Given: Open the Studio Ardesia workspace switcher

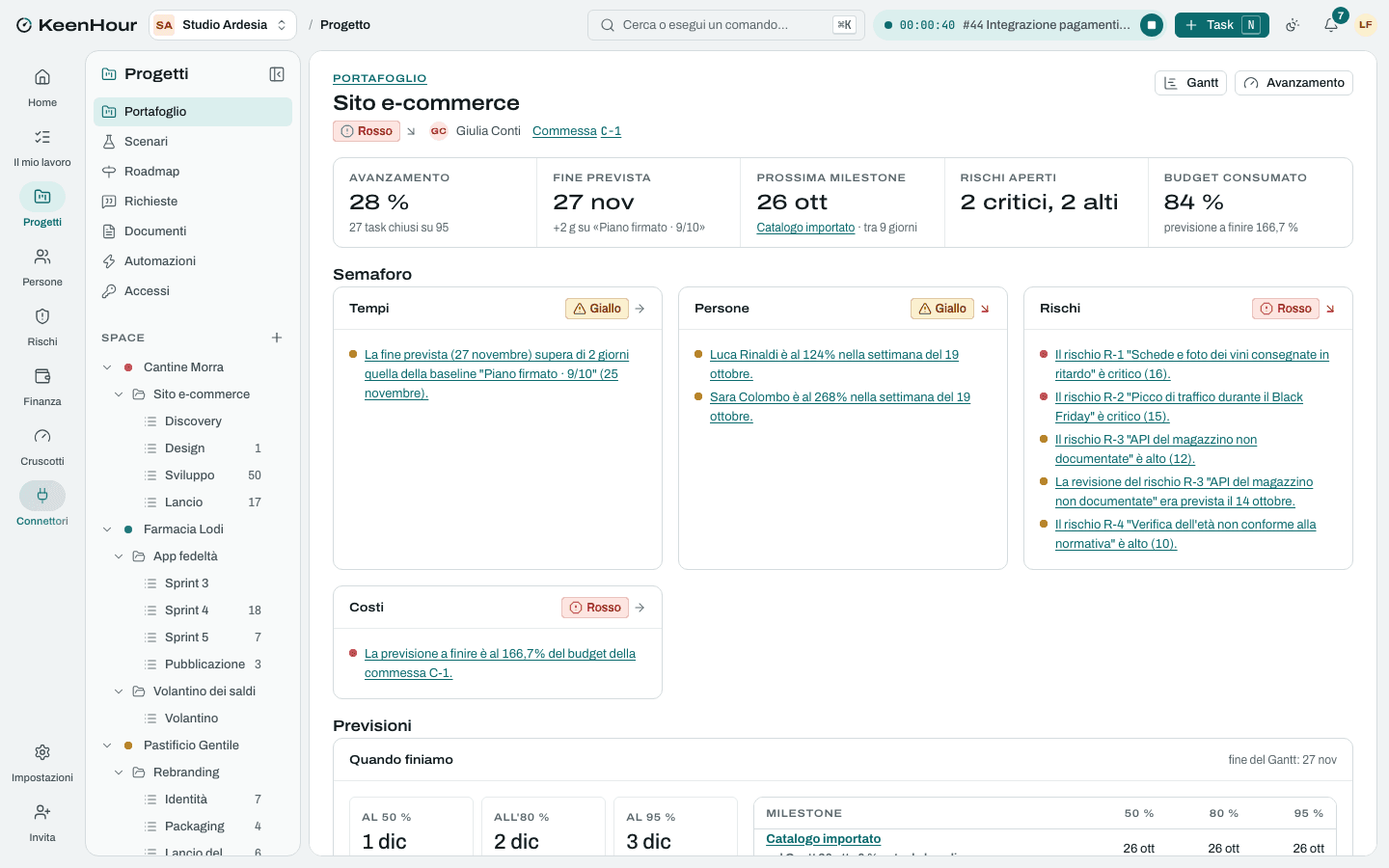Looking at the screenshot, I should (x=223, y=25).
